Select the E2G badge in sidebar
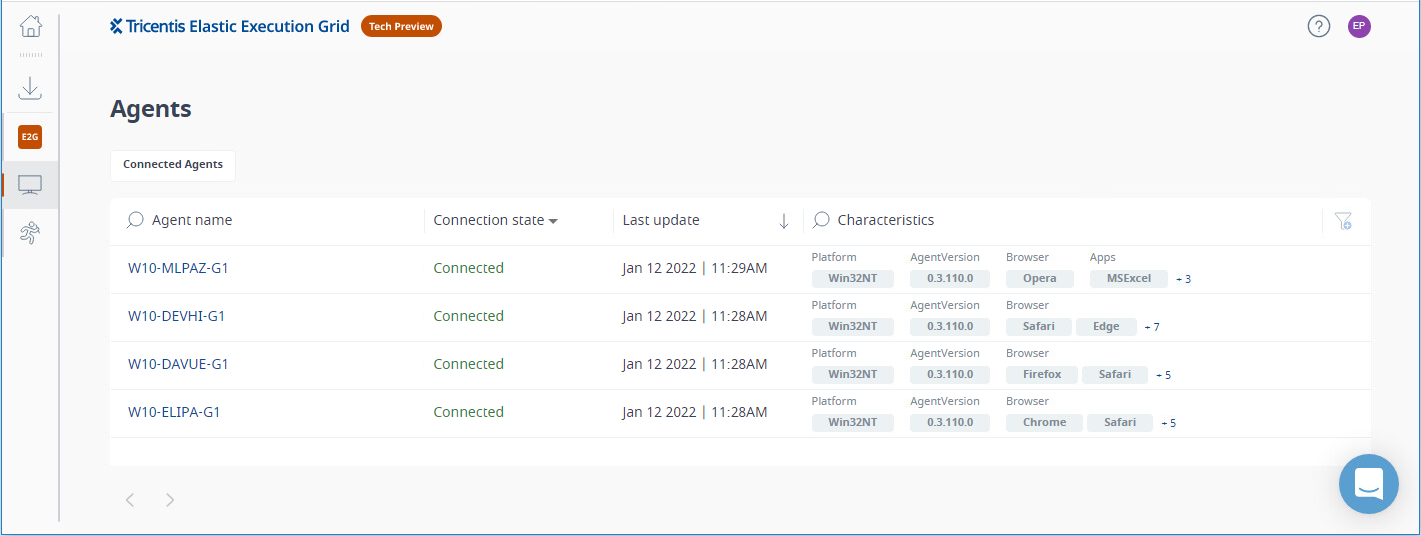1421x536 pixels. 30,137
